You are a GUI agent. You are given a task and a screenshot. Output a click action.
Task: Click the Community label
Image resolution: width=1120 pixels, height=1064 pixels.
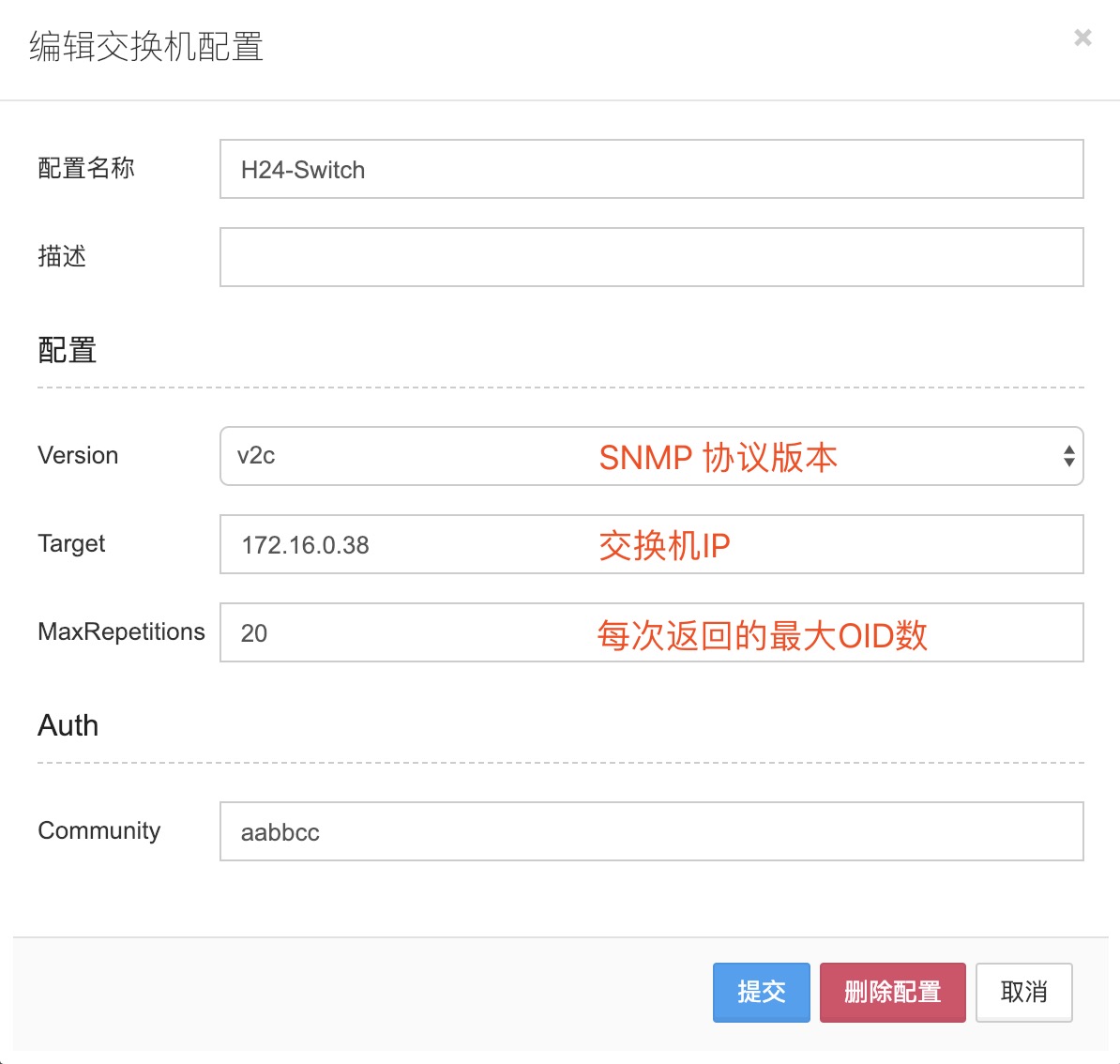point(98,830)
